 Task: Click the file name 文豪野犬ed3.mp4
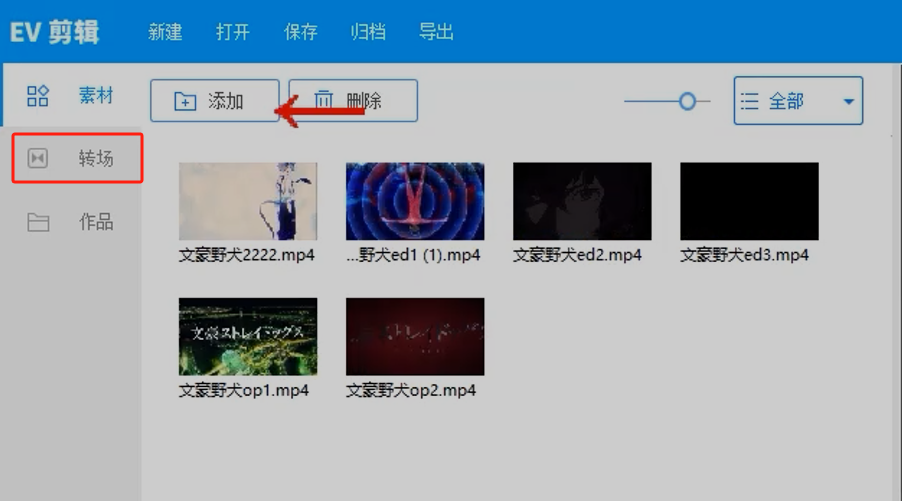click(744, 255)
